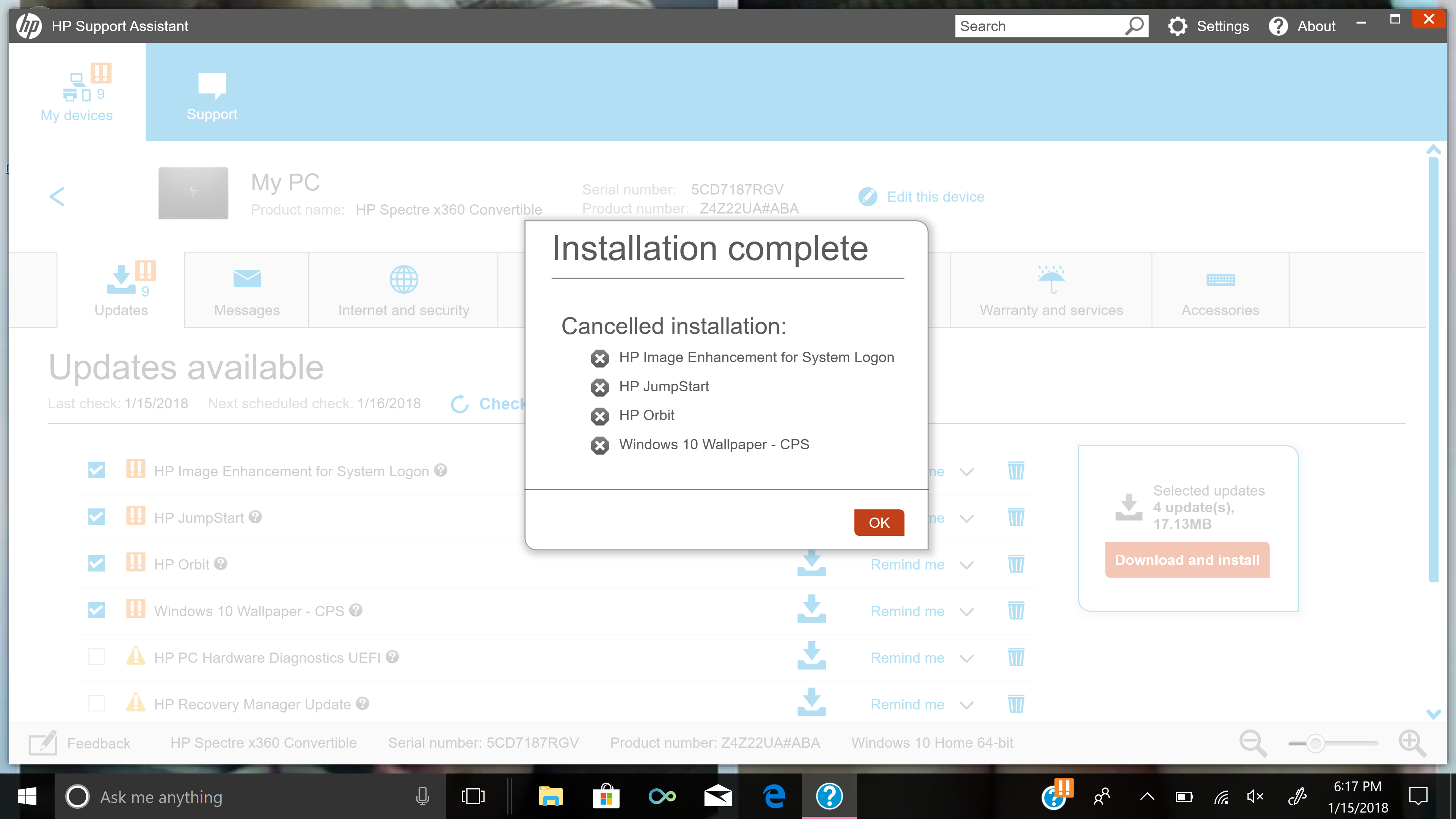
Task: Uncheck the HP JumpStart checkbox
Action: click(97, 516)
